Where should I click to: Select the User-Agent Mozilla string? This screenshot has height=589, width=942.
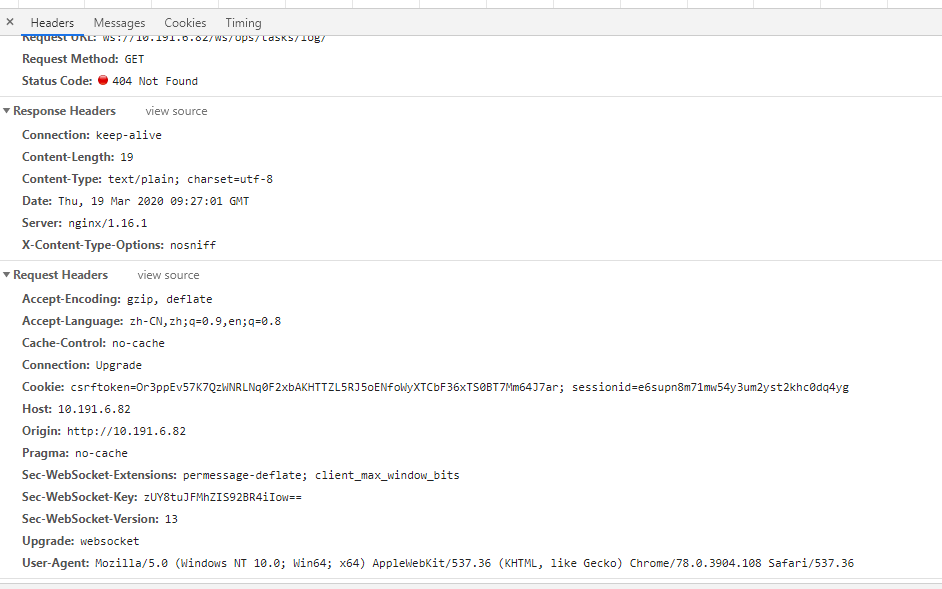click(475, 563)
